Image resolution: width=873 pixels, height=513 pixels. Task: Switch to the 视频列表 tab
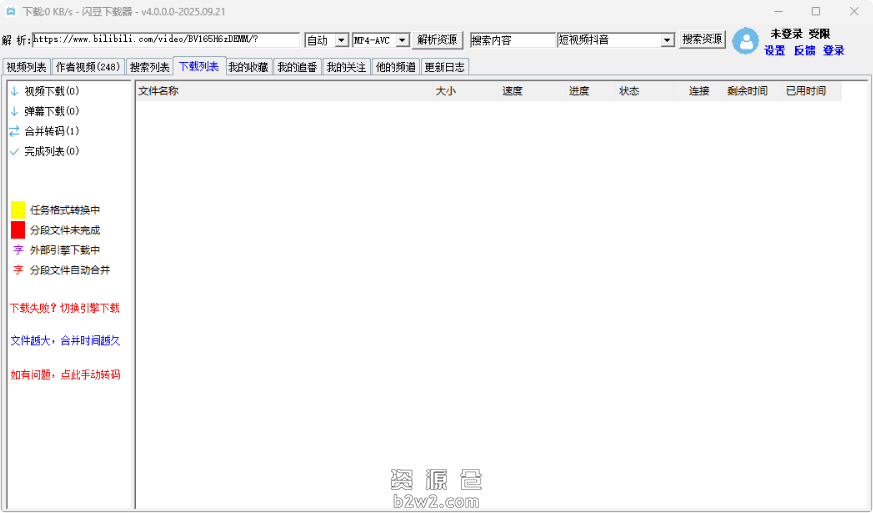click(26, 68)
